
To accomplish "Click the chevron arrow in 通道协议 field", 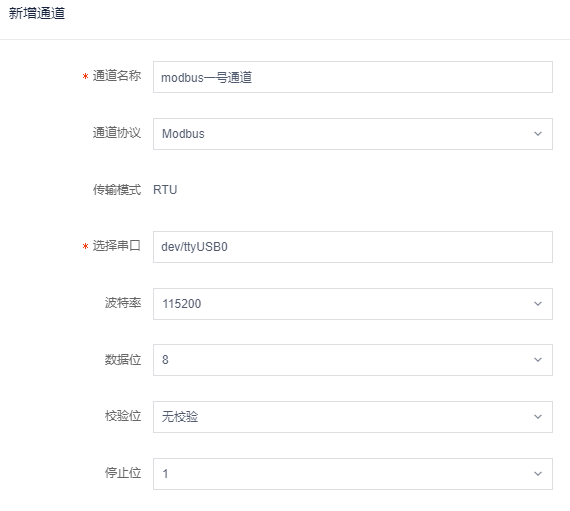I will pyautogui.click(x=538, y=134).
